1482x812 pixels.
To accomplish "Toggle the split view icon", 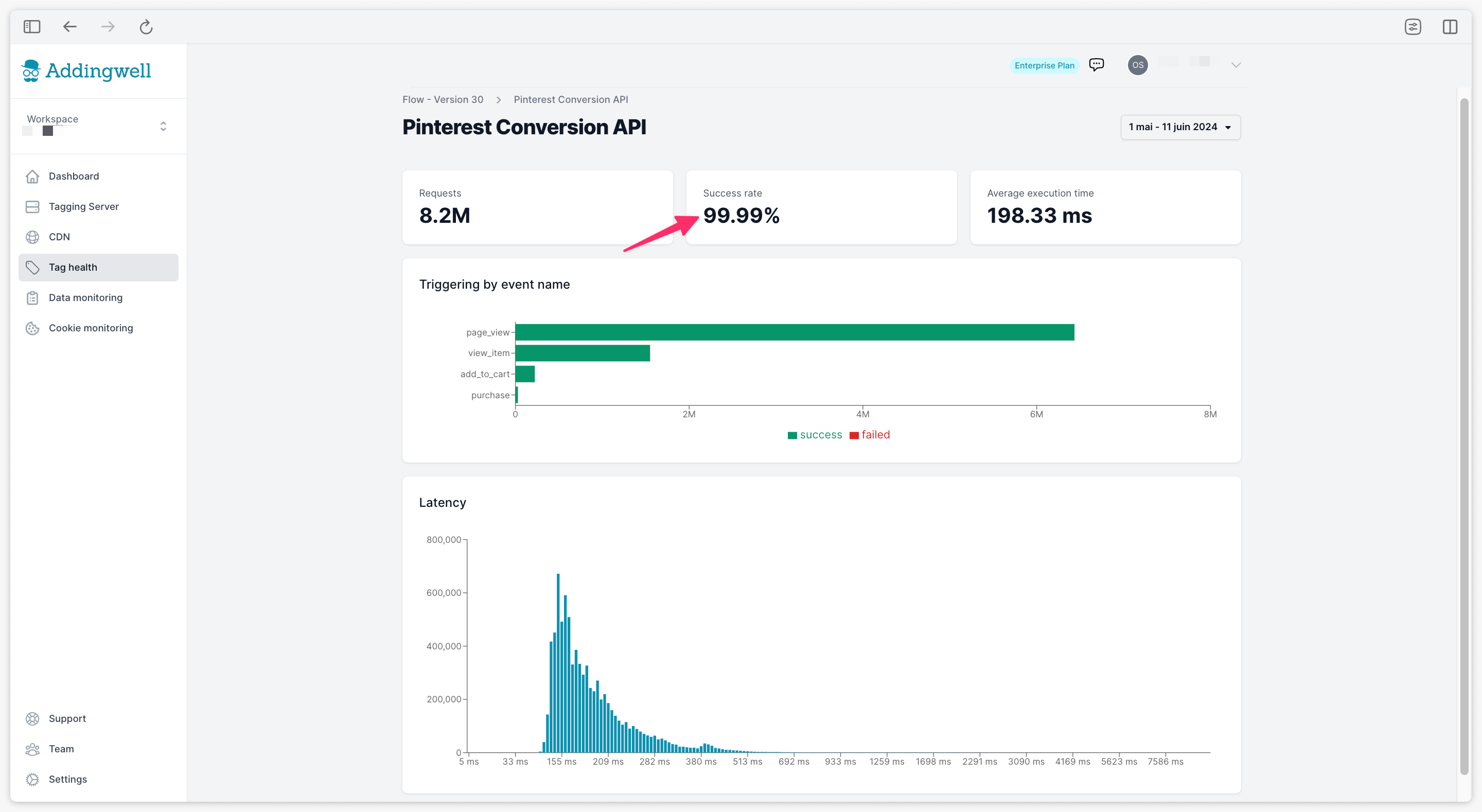I will pos(1450,26).
